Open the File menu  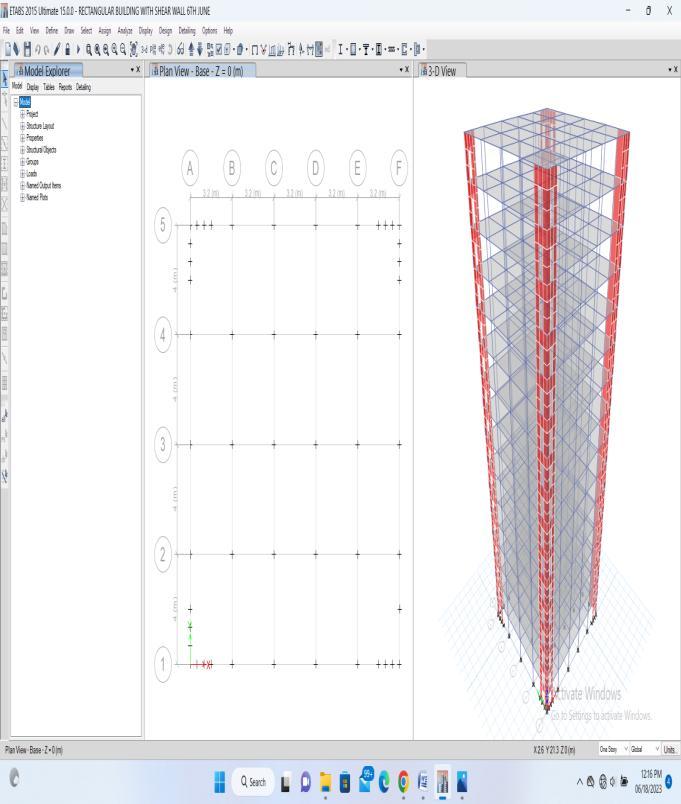point(6,31)
